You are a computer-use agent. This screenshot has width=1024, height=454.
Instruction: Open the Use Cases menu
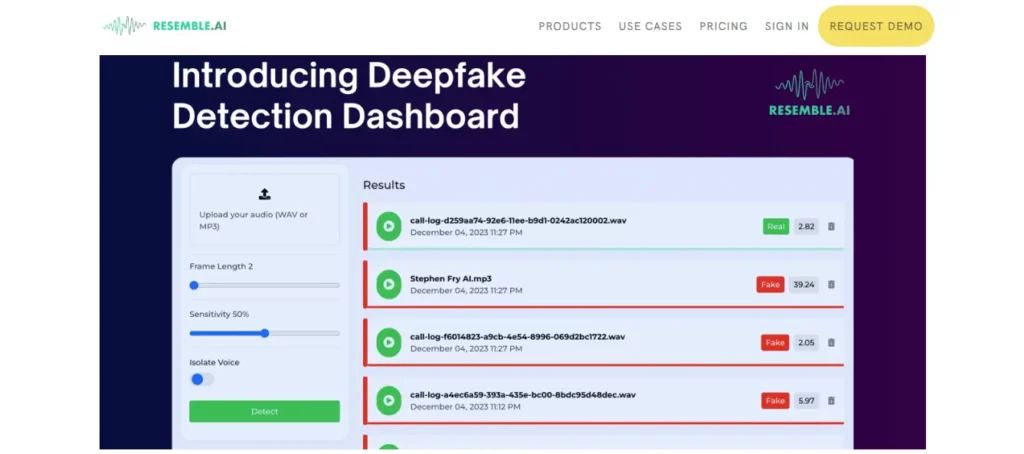pos(650,26)
